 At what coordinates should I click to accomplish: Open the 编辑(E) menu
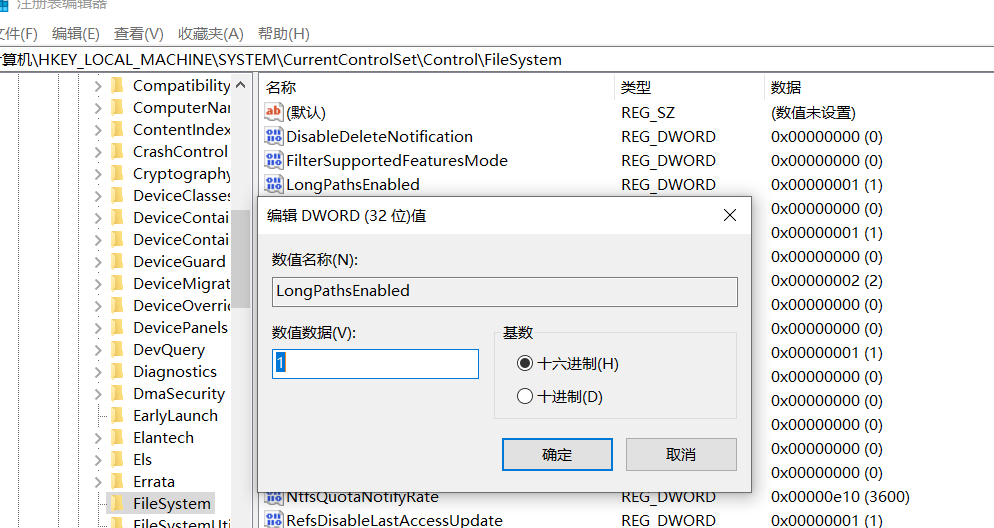[76, 34]
